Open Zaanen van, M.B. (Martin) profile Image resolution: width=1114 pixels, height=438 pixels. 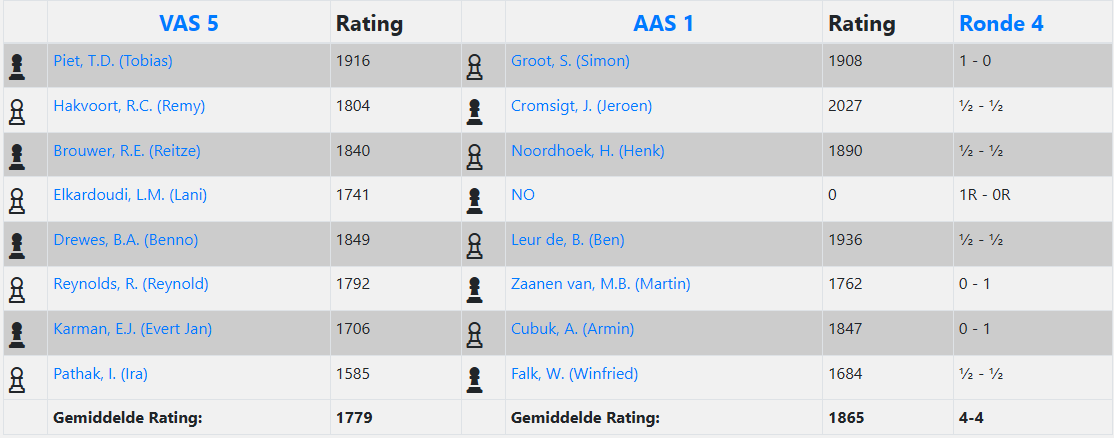pos(600,284)
